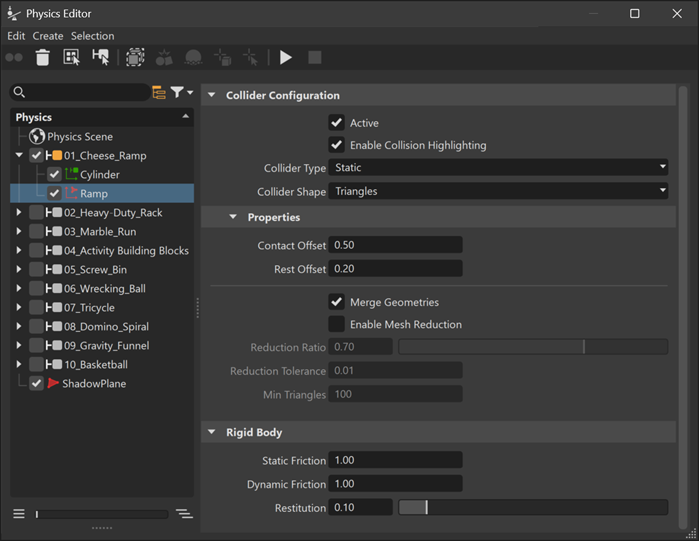699x541 pixels.
Task: Expand the 07_Tricycle tree node
Action: click(x=19, y=307)
